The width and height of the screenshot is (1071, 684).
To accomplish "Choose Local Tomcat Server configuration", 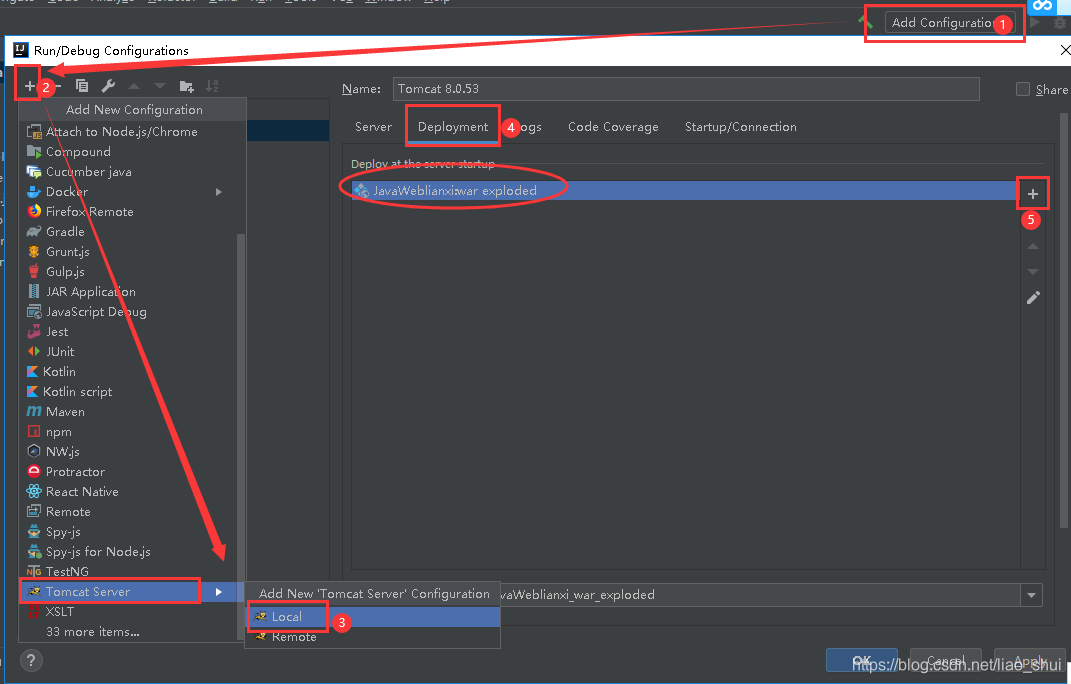I will pos(373,617).
